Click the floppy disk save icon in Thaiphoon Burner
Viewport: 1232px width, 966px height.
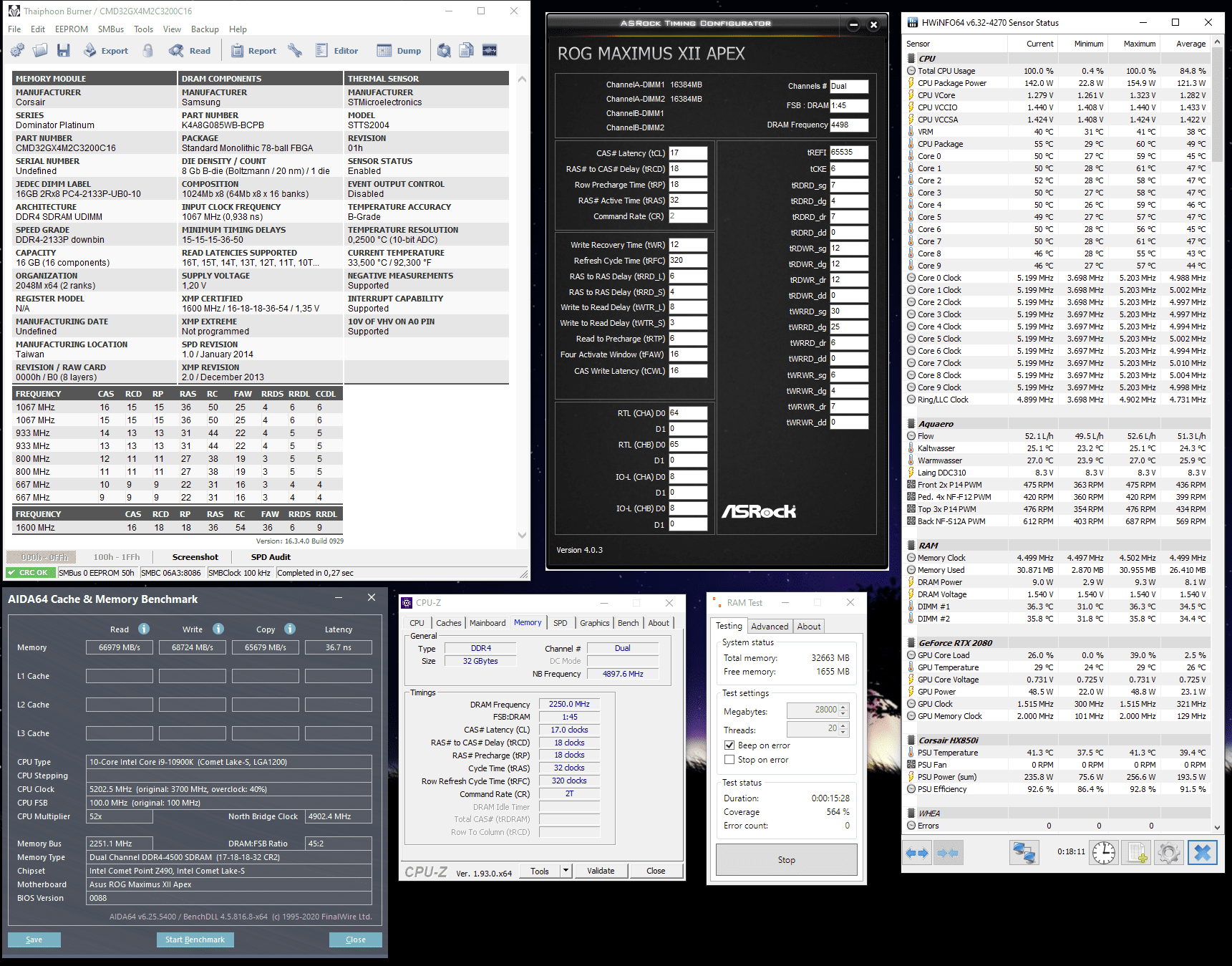click(64, 50)
